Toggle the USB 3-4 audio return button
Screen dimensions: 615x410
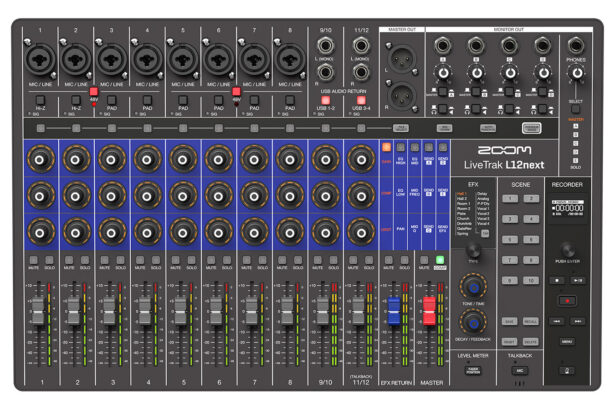pos(361,100)
